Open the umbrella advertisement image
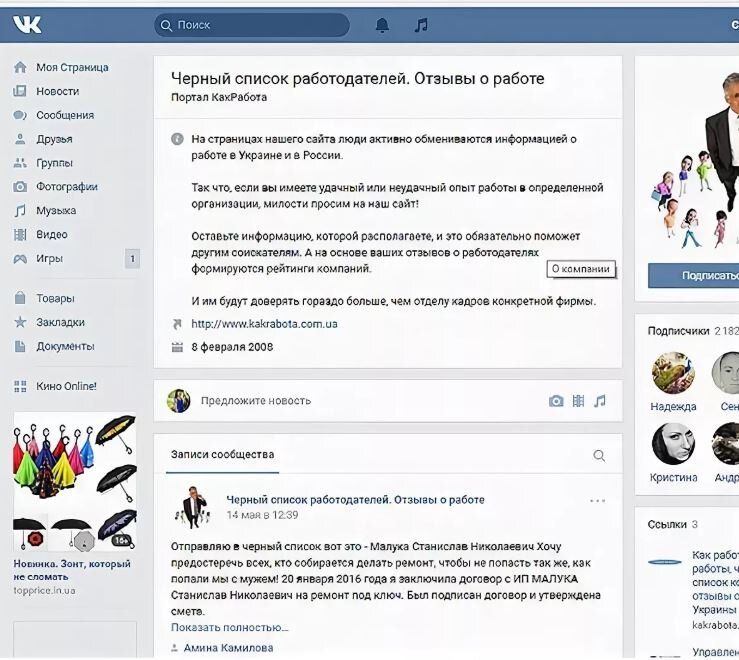This screenshot has width=739, height=660. click(75, 482)
